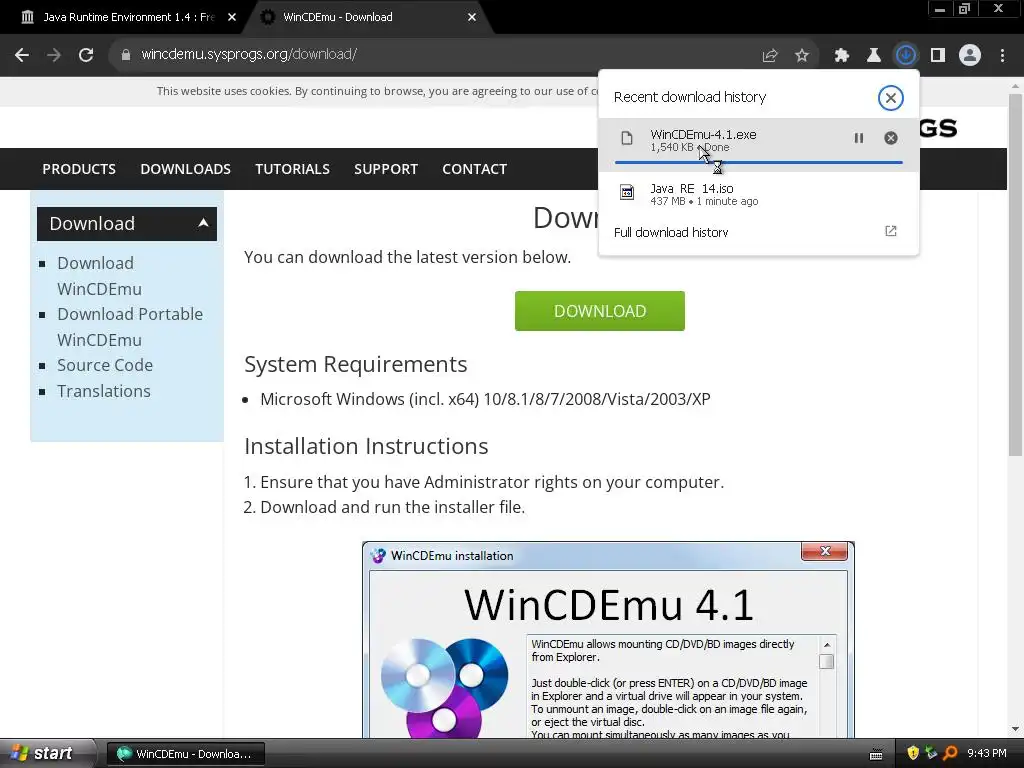Open the CONTACT page

pyautogui.click(x=474, y=169)
